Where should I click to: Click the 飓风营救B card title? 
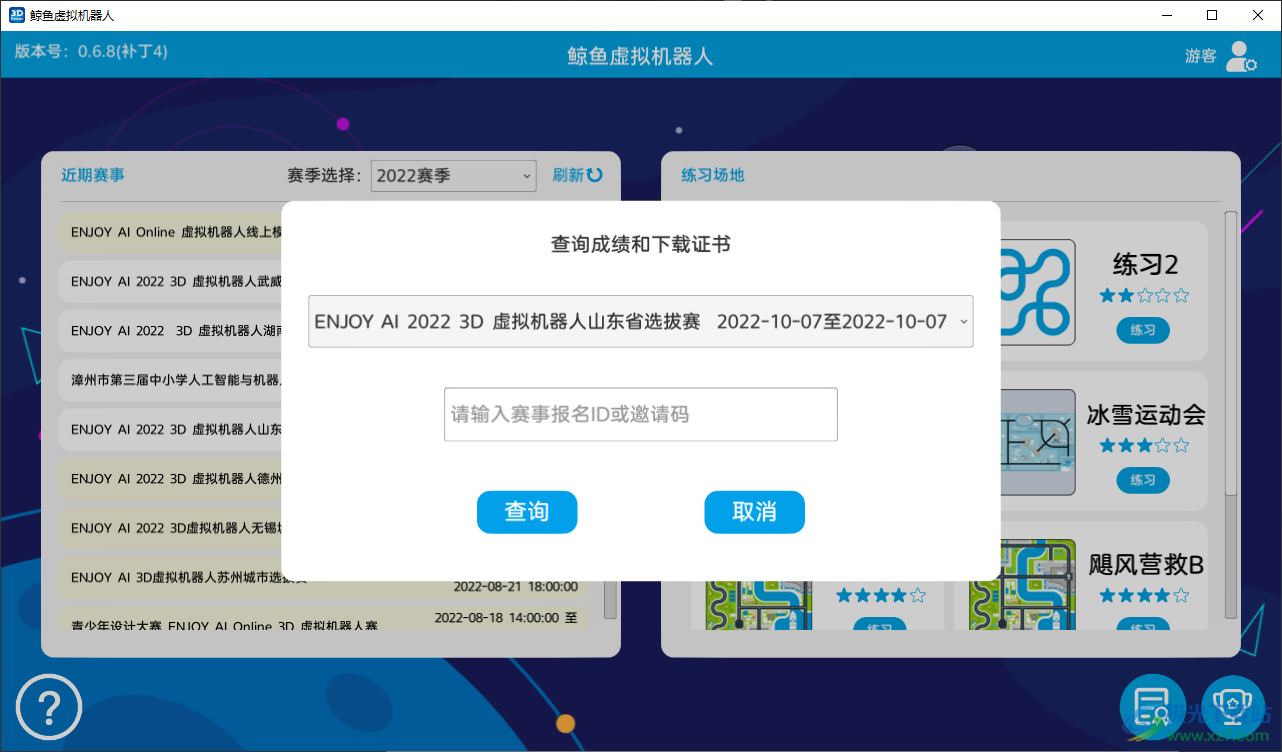(1146, 565)
